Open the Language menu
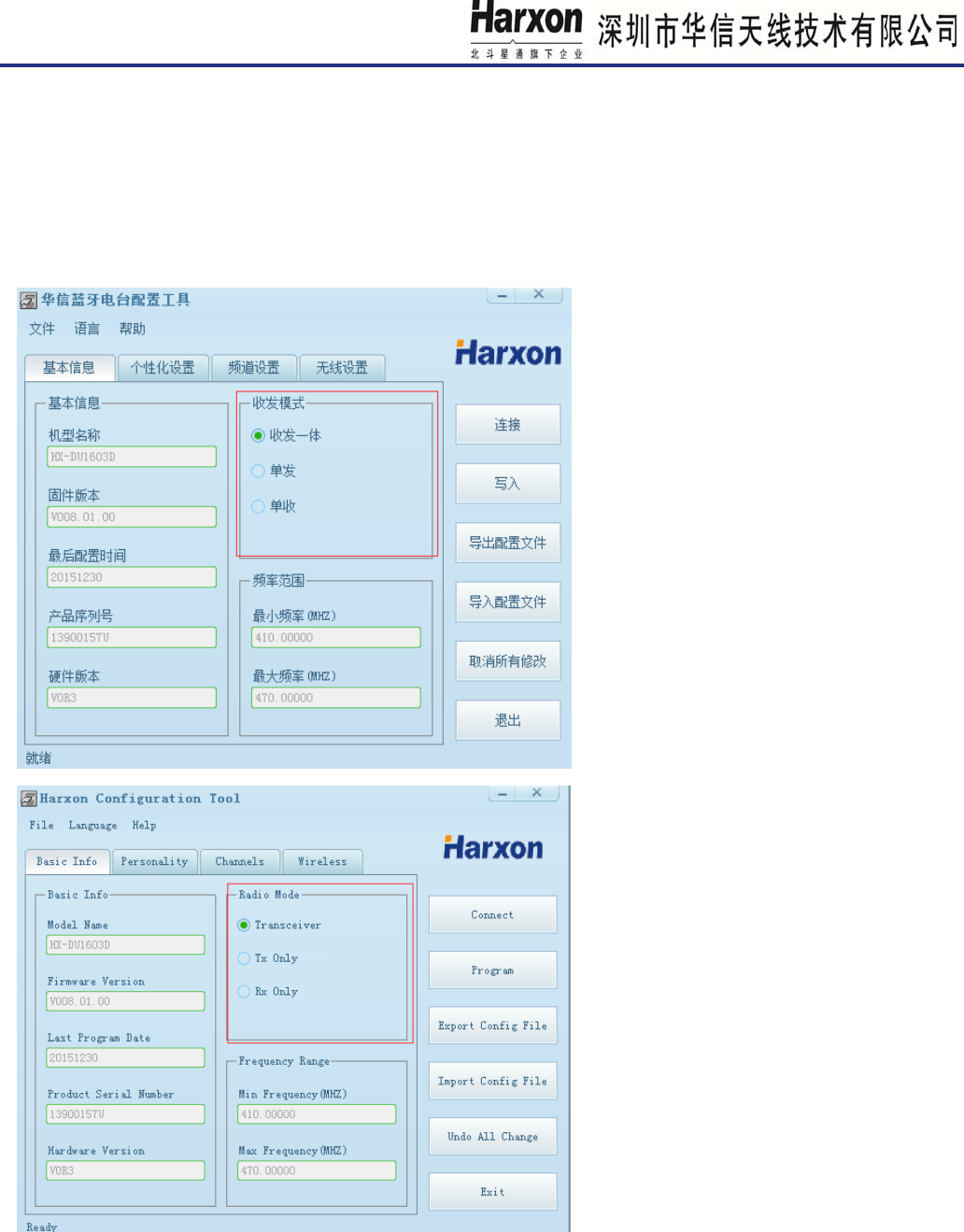 tap(92, 826)
